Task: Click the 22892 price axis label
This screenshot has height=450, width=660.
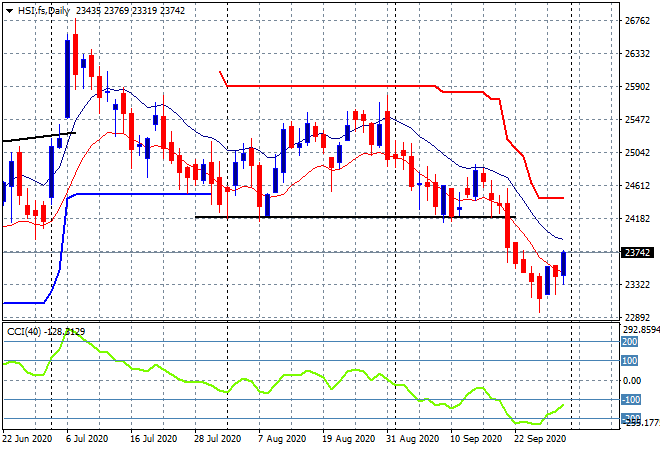Action: pyautogui.click(x=637, y=318)
